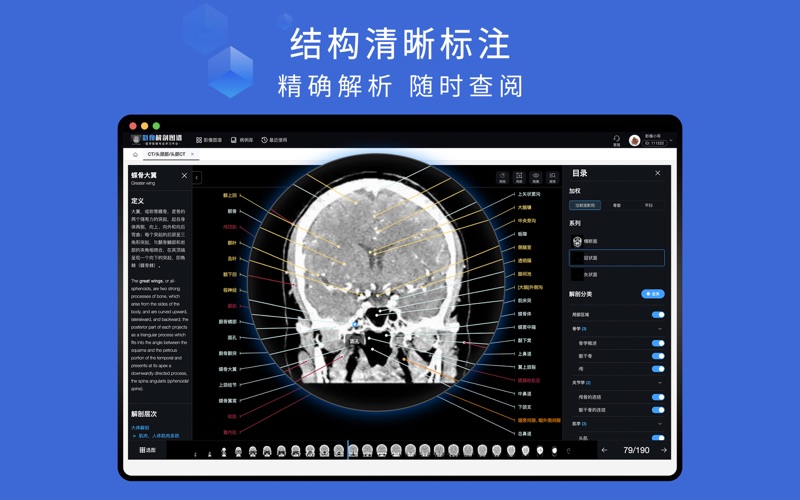Screen dimensions: 800x500
Task: Toggle the 躯干骨 switch under 骨学
Action: point(658,356)
